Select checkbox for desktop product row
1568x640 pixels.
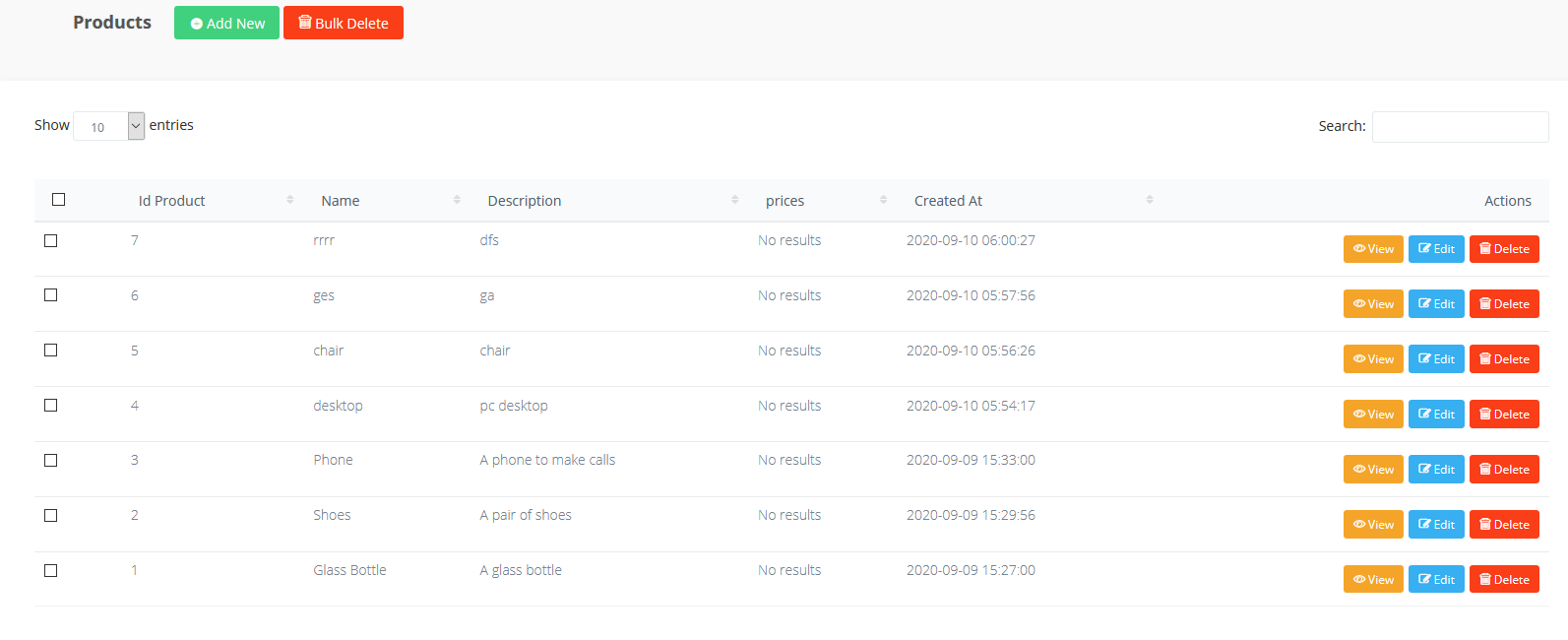51,406
